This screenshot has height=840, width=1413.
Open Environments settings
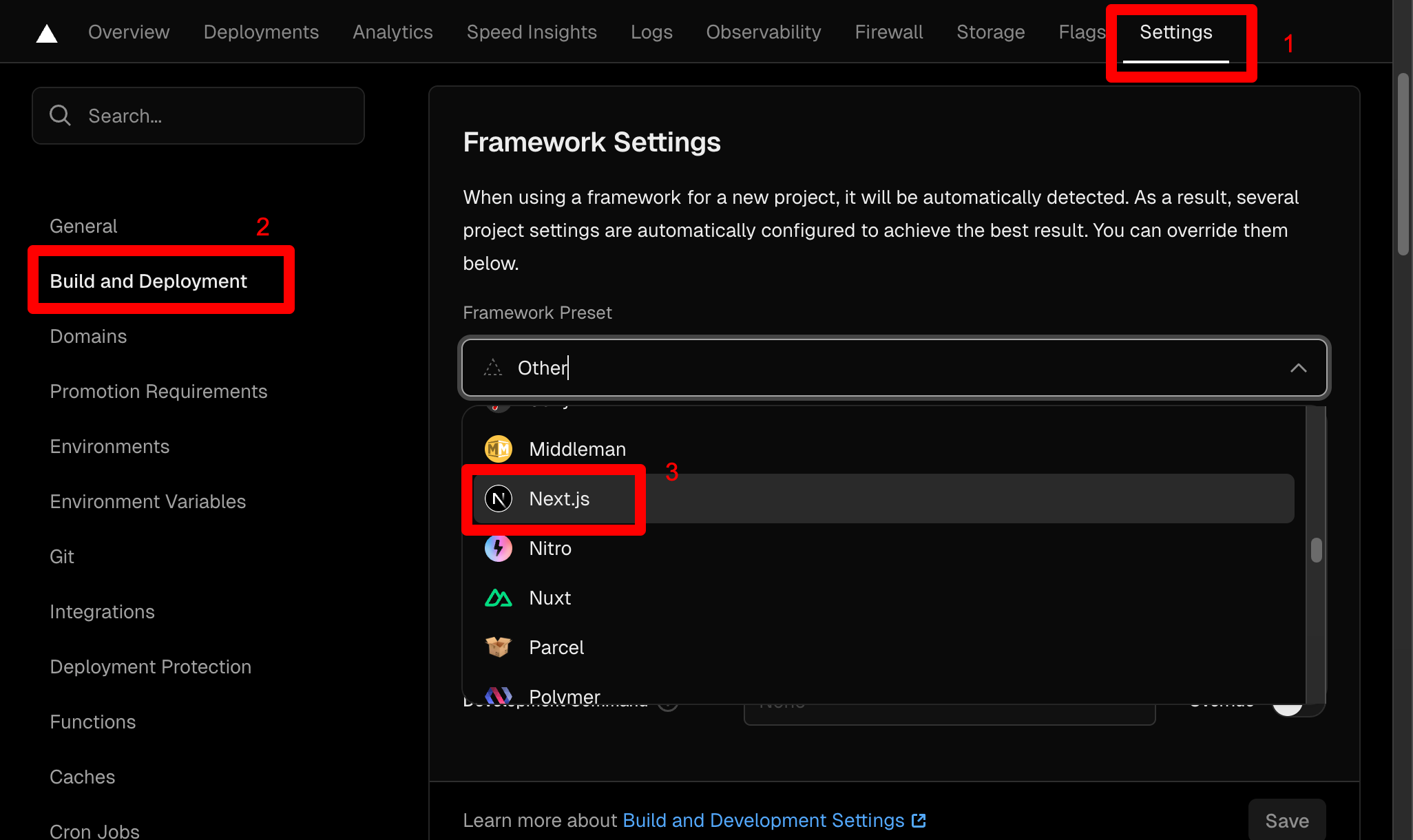[109, 446]
